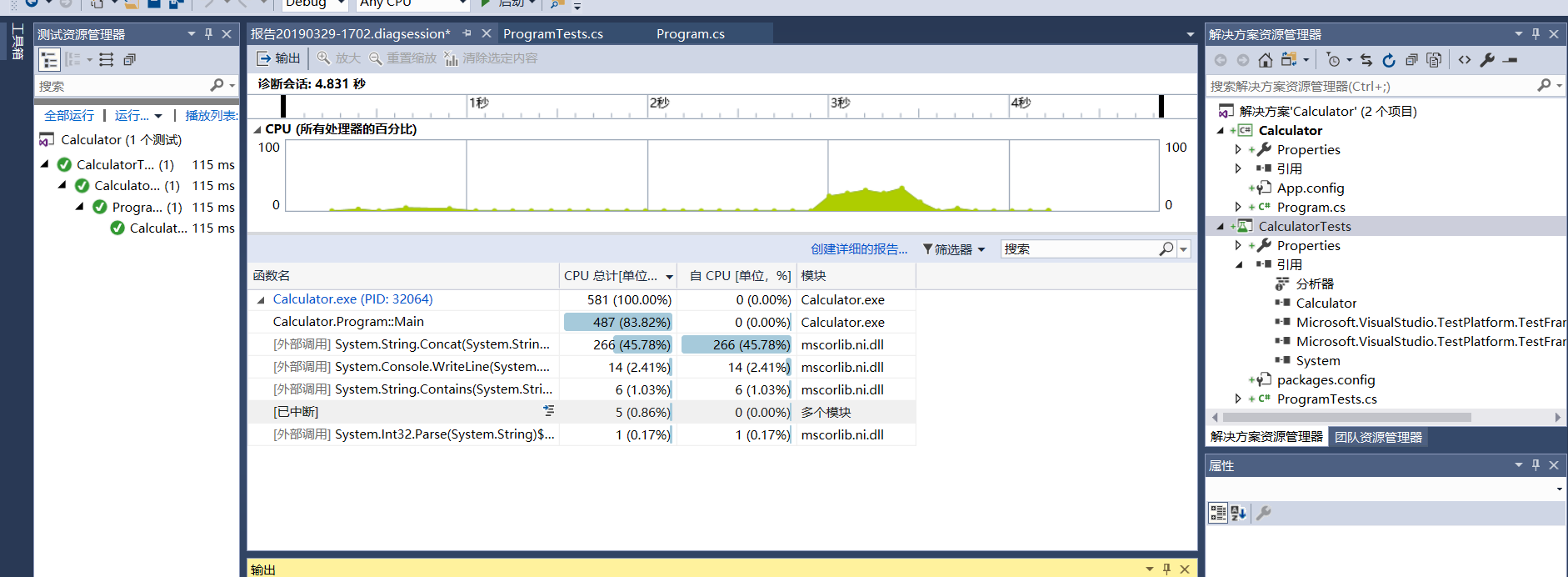Screen dimensions: 1568x577
Task: Click Collapse All icon in Solution Explorer toolbar
Action: point(1411,60)
